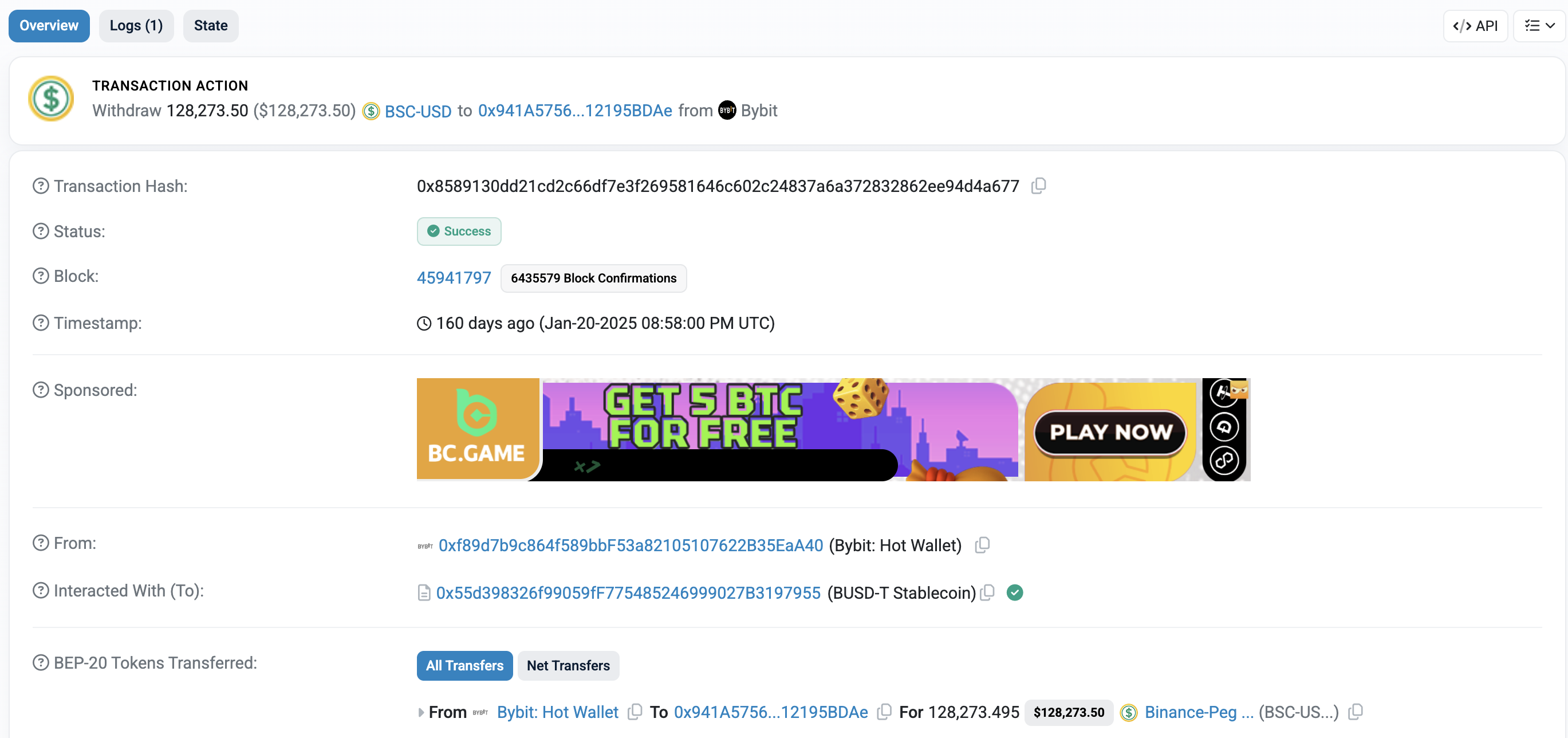Image resolution: width=1568 pixels, height=738 pixels.
Task: Click the green verified checkmark beside BUSD-T Stablecoin
Action: tap(1015, 592)
